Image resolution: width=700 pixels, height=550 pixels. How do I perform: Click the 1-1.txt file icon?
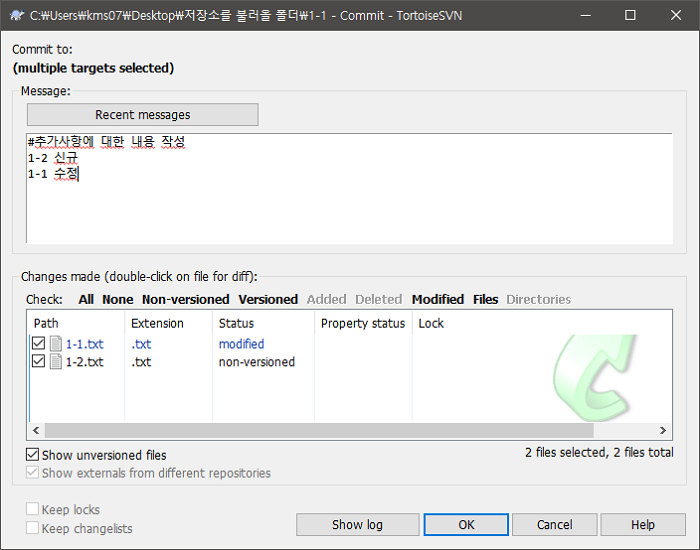coord(56,344)
